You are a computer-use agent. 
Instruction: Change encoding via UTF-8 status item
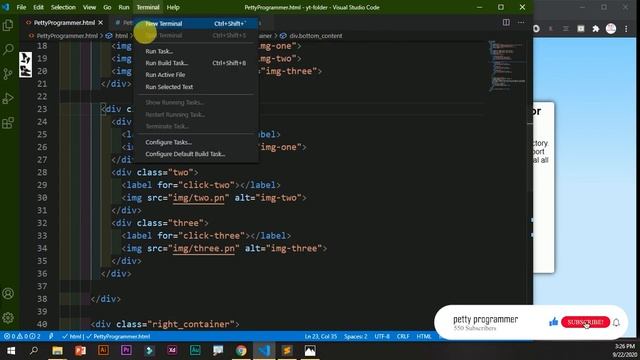point(382,336)
